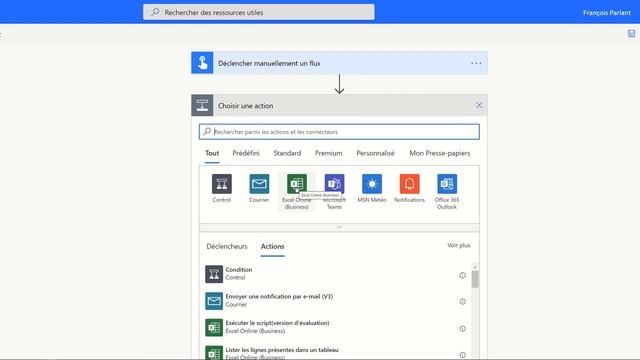Switch to the Standard tab
The image size is (640, 360).
[x=287, y=153]
